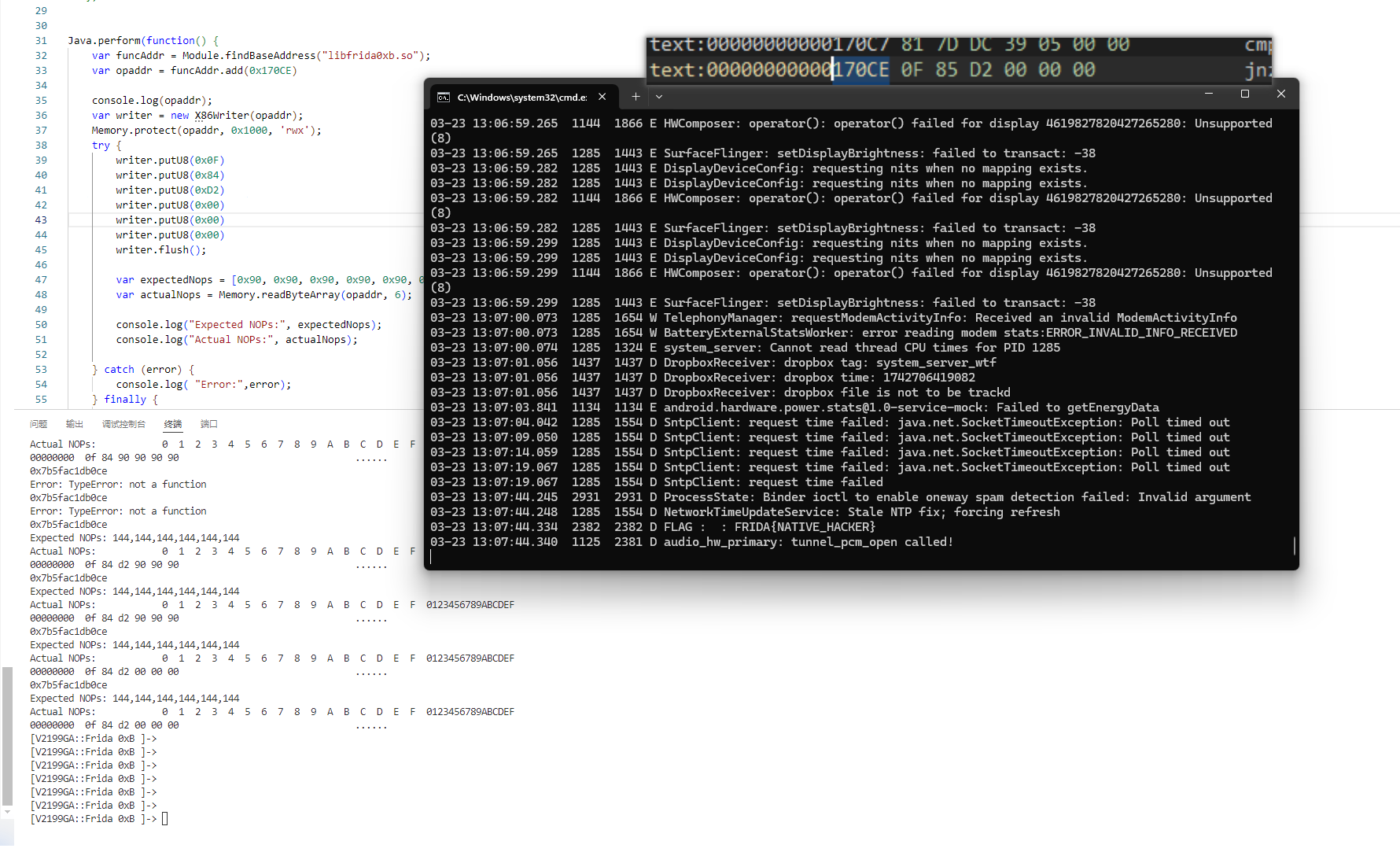Click the last Frida 0xB prompt cursor
The image size is (1400, 852).
(165, 819)
